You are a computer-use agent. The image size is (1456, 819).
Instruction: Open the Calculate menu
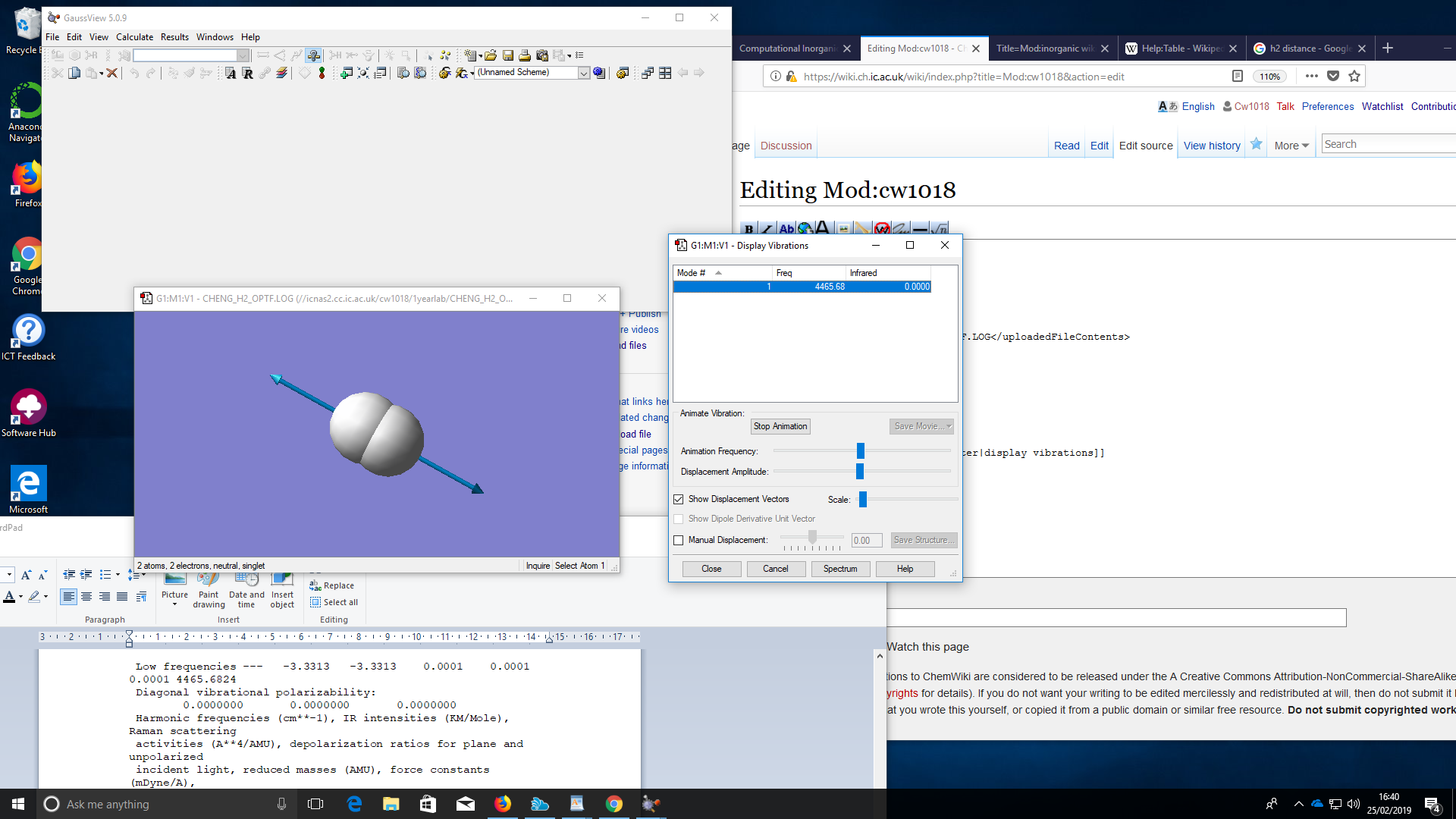134,37
